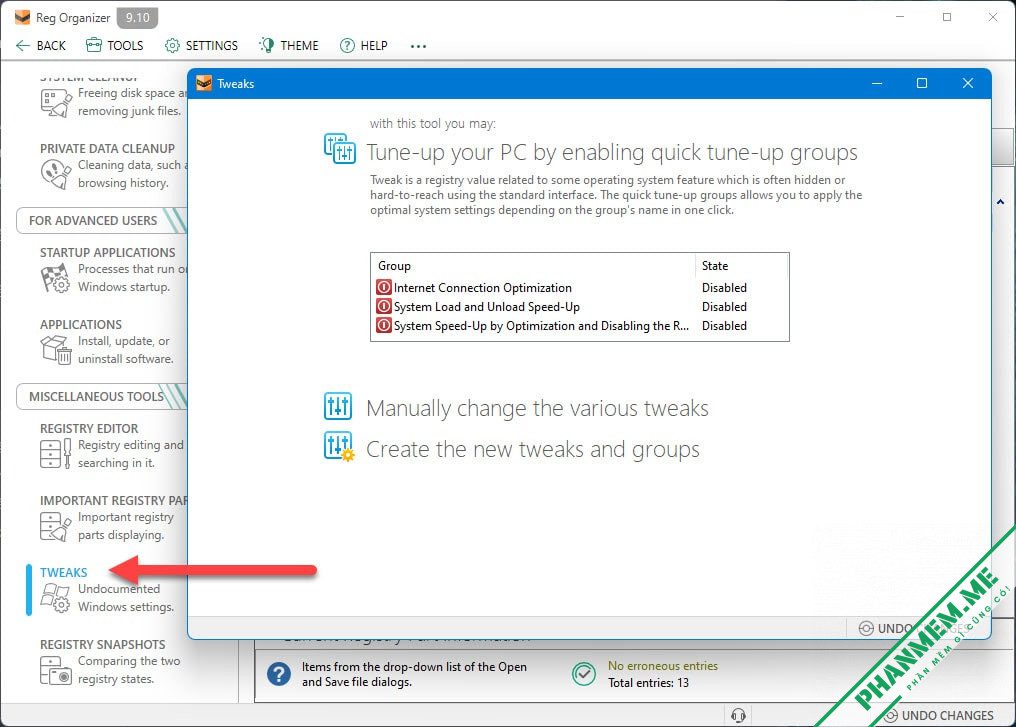The width and height of the screenshot is (1016, 727).
Task: Click Disabled state of System Load row
Action: point(724,306)
